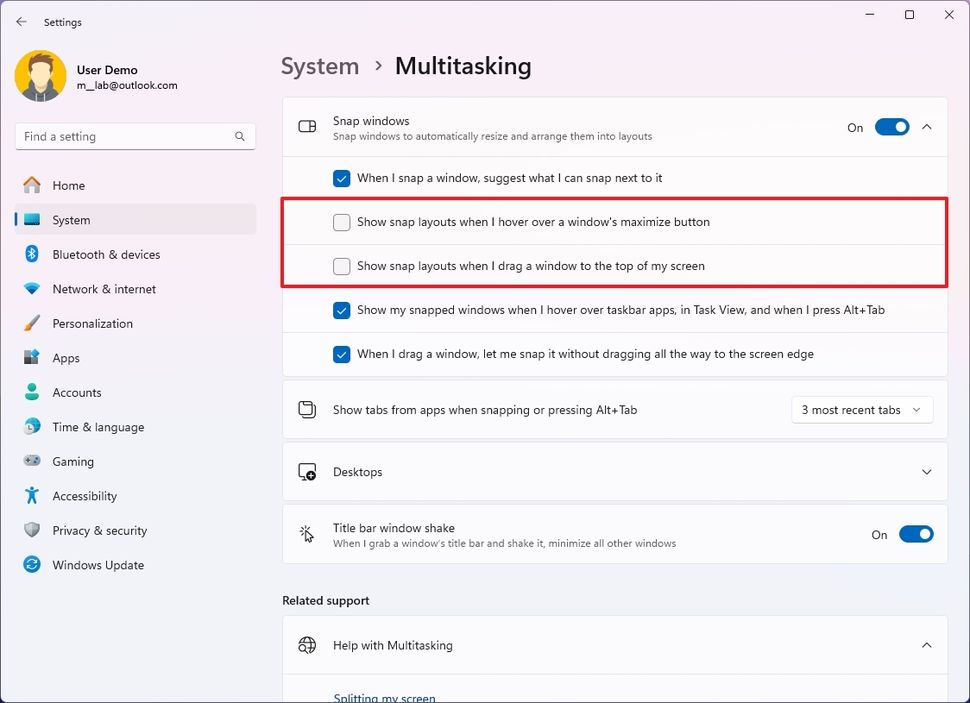This screenshot has width=970, height=703.
Task: Collapse the Snap windows settings group
Action: click(x=926, y=127)
